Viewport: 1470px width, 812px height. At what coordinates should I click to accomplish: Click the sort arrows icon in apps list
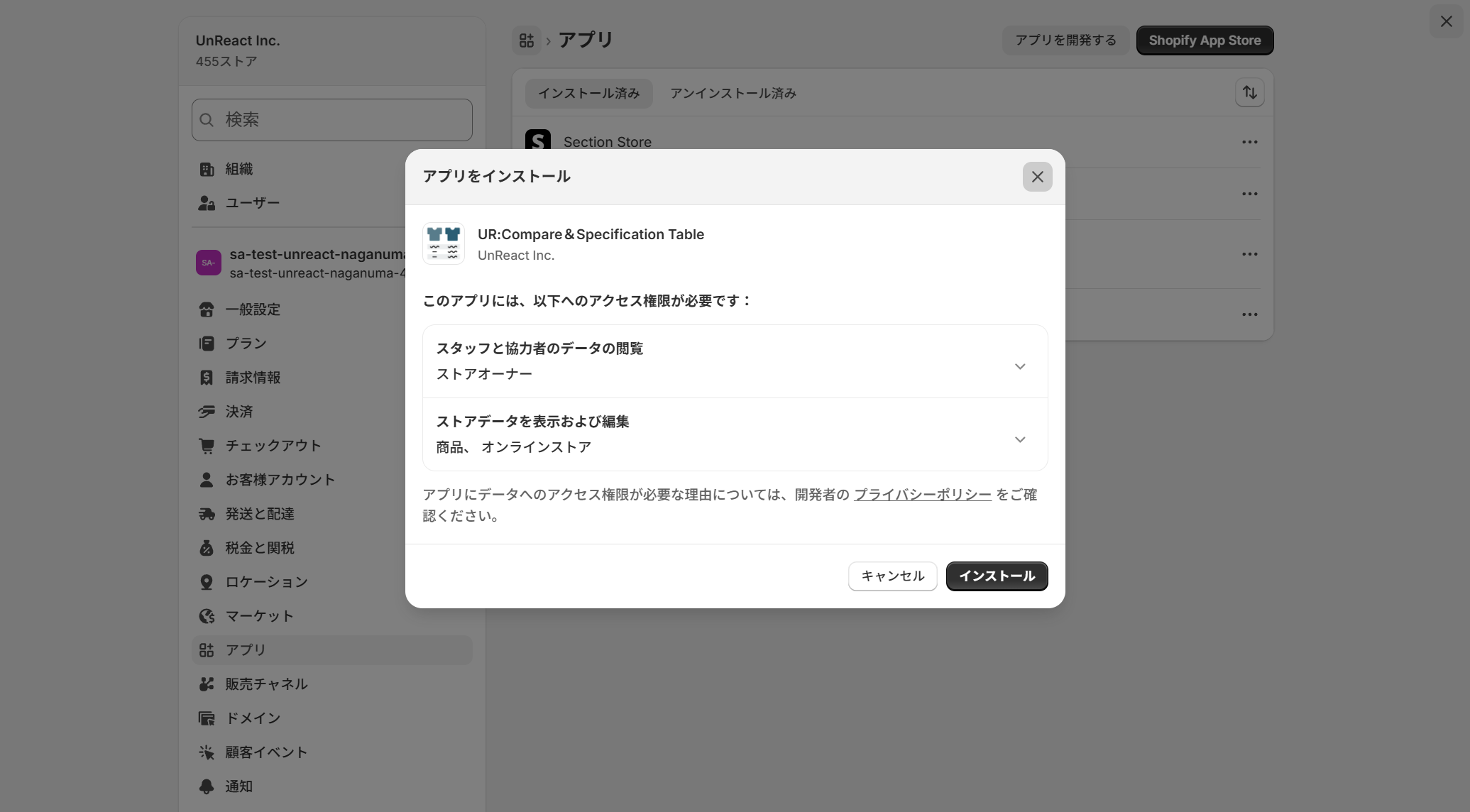pyautogui.click(x=1249, y=93)
